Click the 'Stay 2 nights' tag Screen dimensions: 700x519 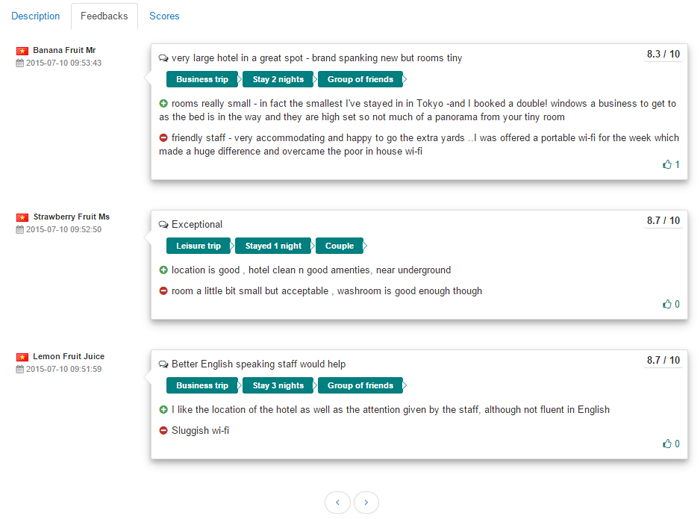(278, 79)
